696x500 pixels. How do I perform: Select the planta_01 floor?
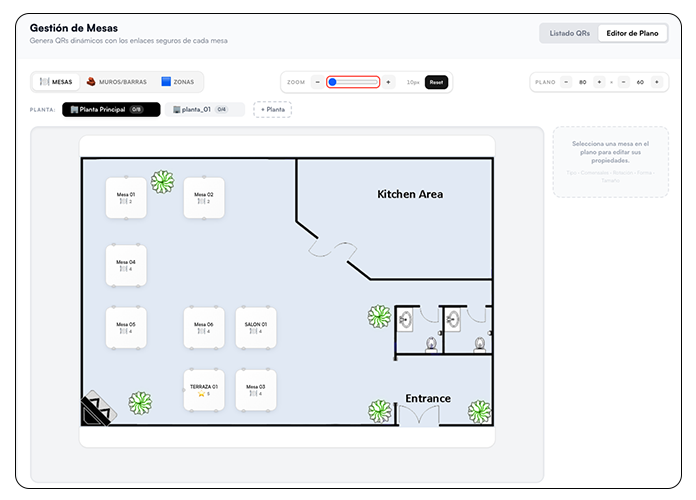coord(205,110)
